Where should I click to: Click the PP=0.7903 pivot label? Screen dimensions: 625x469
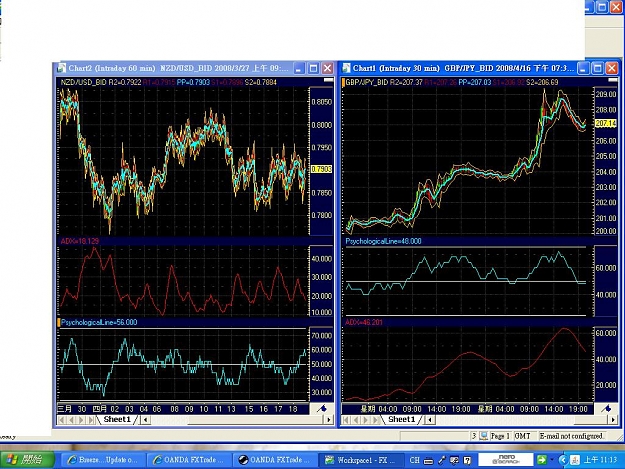(x=193, y=82)
